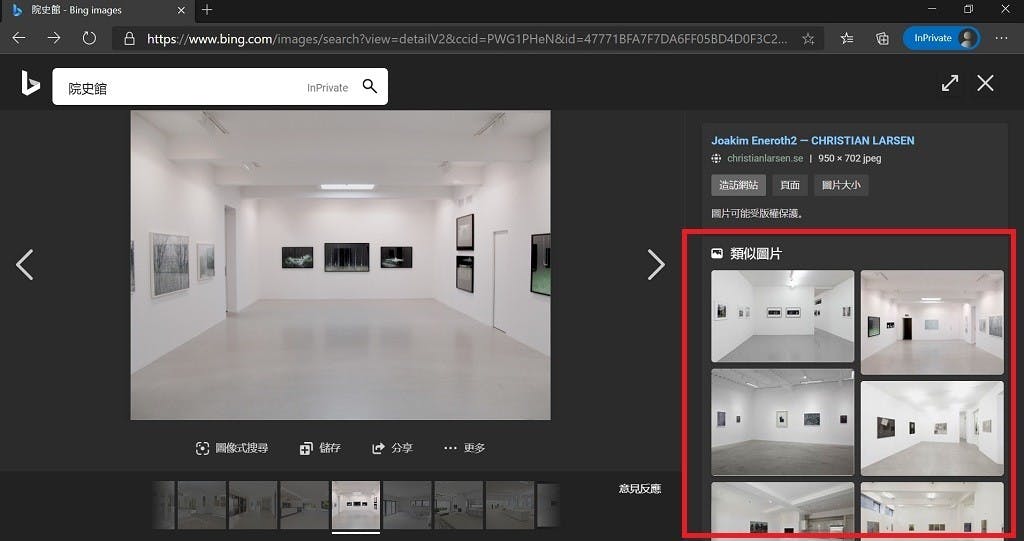
Task: Open browser Settings and more menu
Action: pyautogui.click(x=1001, y=39)
